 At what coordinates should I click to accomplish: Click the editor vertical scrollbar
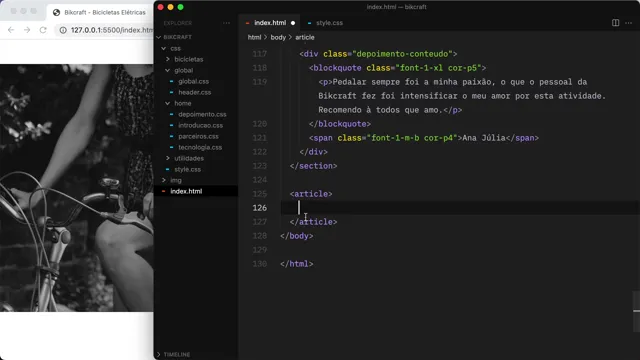(x=636, y=311)
